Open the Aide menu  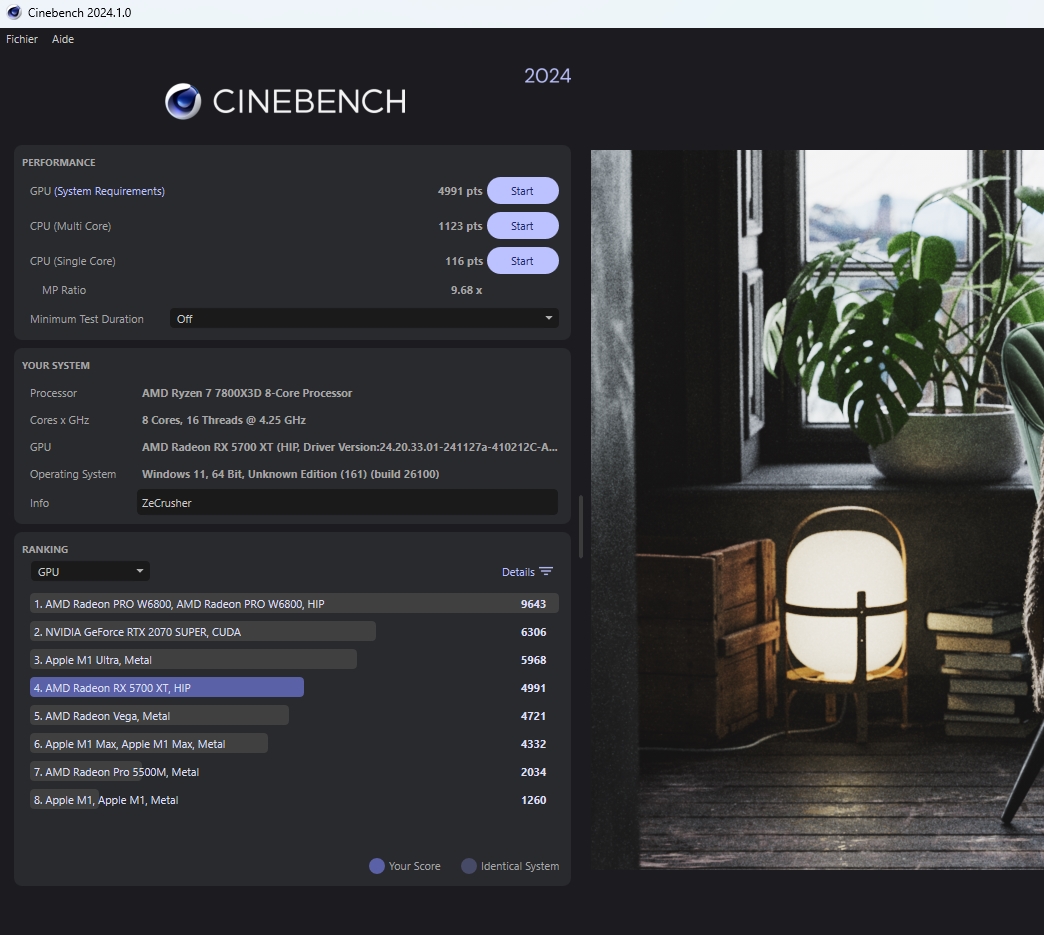pos(63,39)
